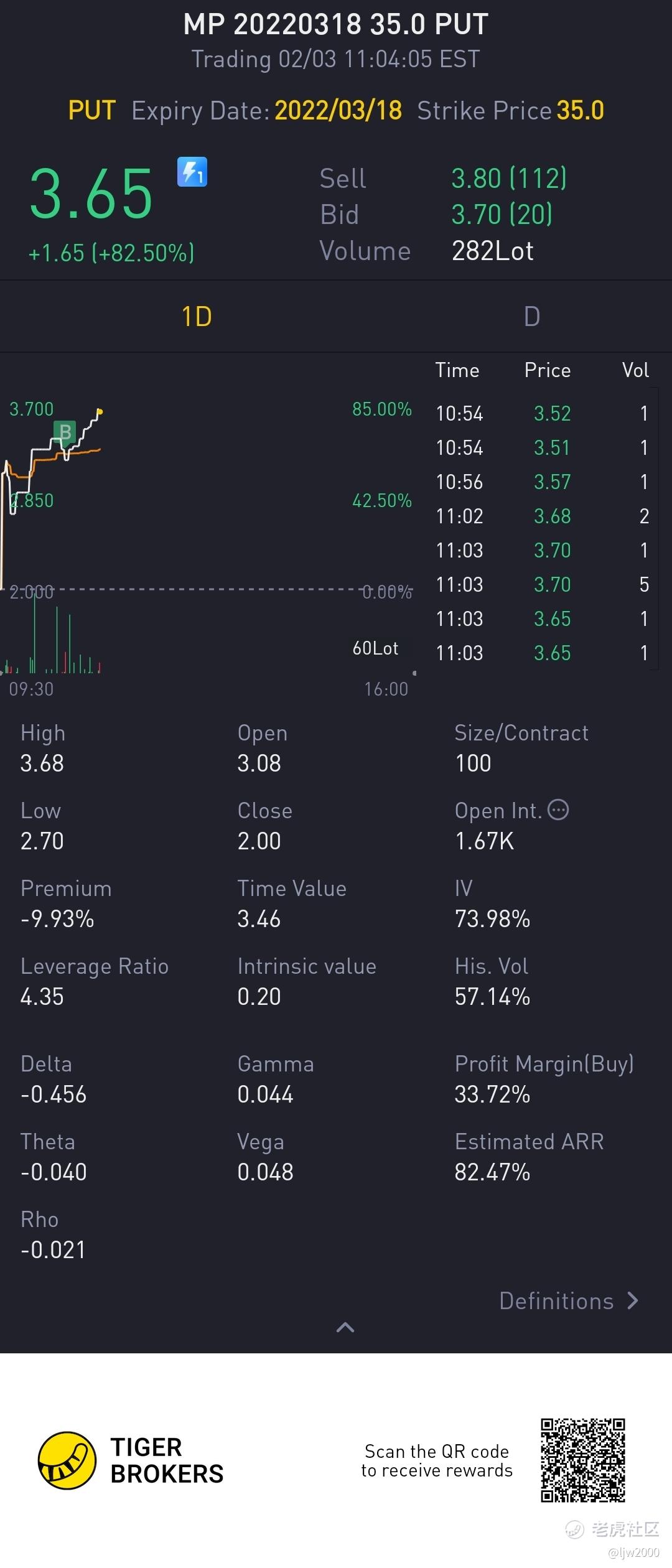The image size is (672, 1568).
Task: Tap the yellow current-price dot on chart
Action: [x=100, y=411]
